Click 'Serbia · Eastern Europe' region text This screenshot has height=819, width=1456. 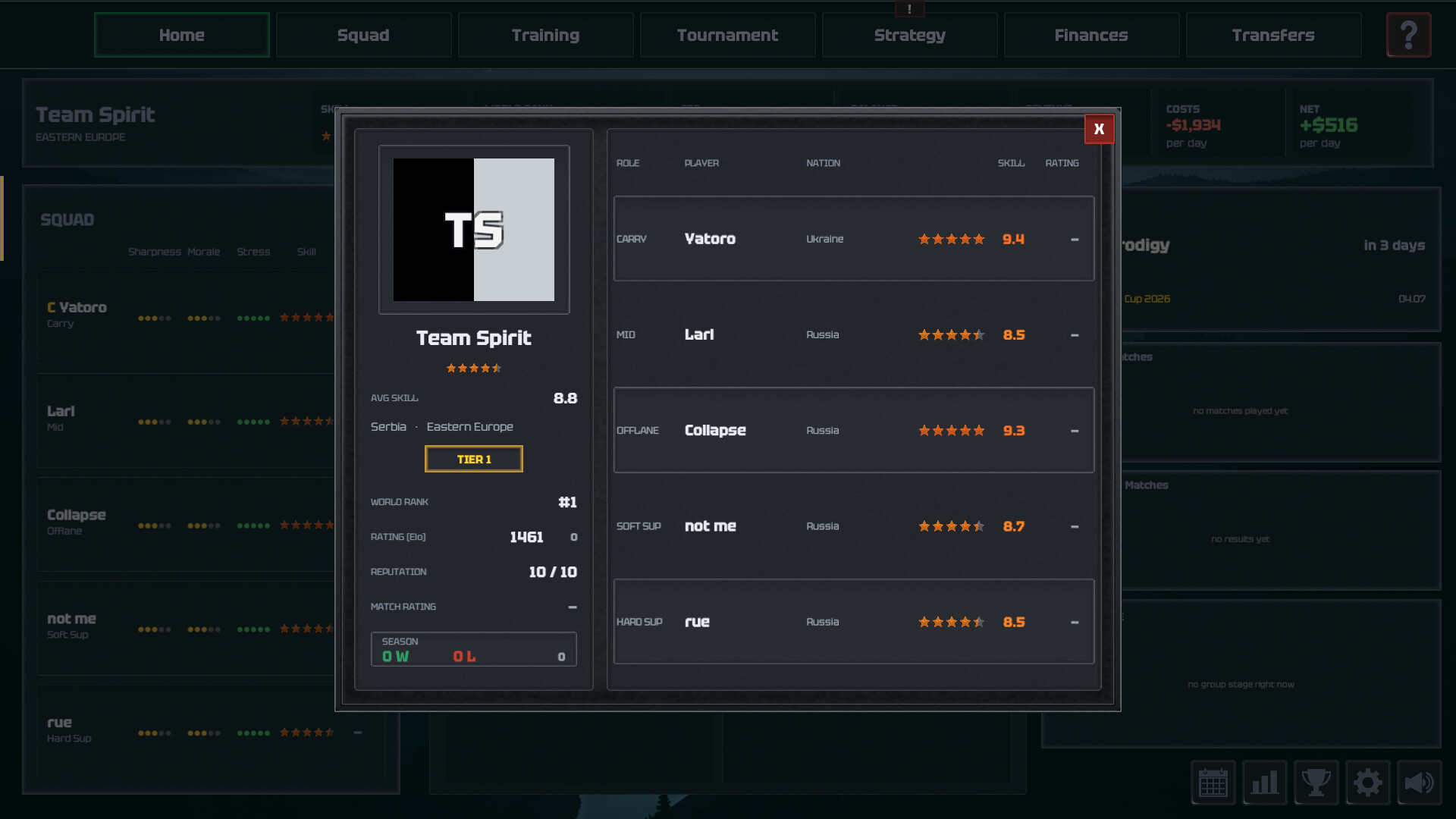pyautogui.click(x=442, y=427)
